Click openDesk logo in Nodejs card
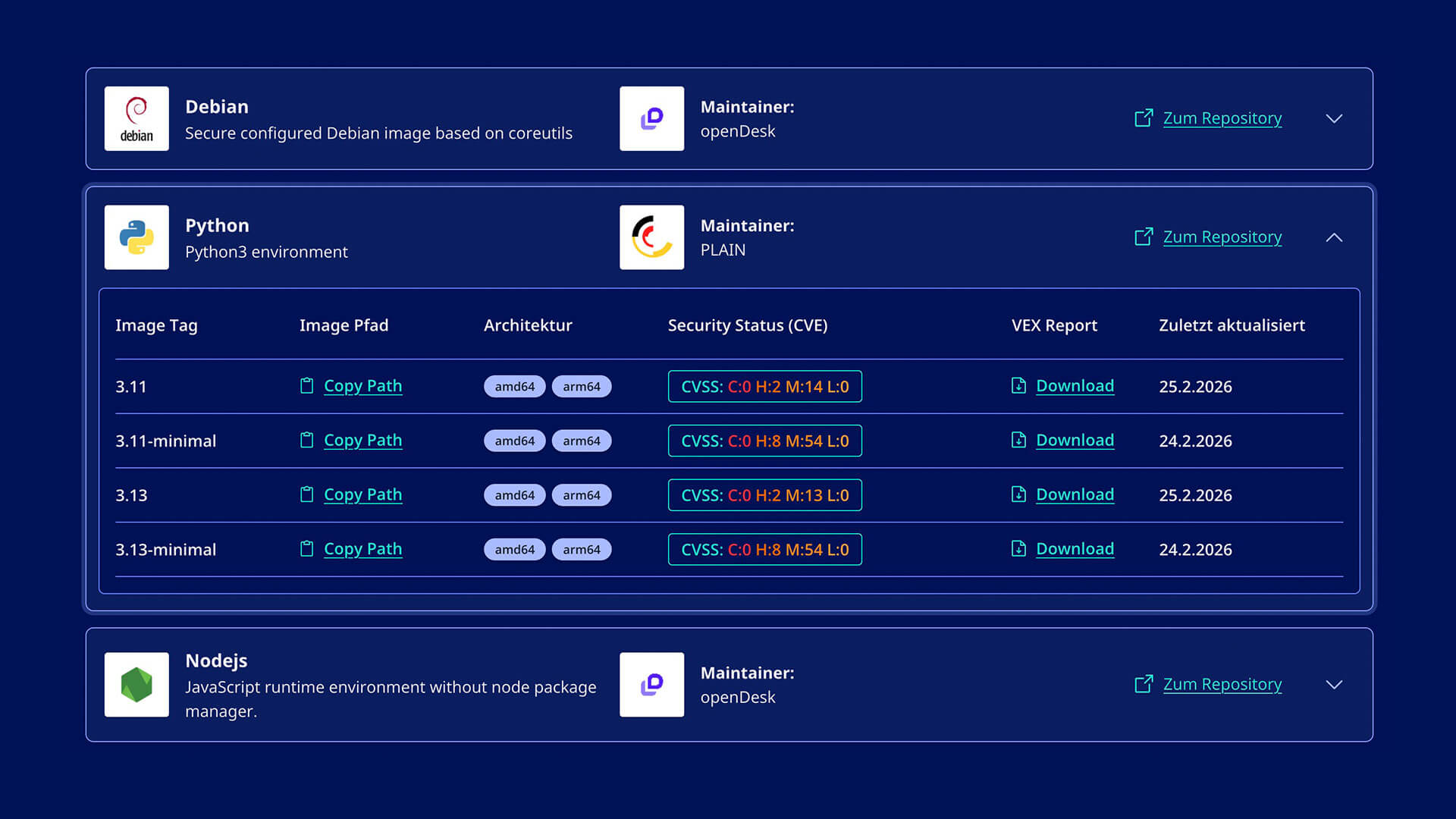 click(x=651, y=685)
